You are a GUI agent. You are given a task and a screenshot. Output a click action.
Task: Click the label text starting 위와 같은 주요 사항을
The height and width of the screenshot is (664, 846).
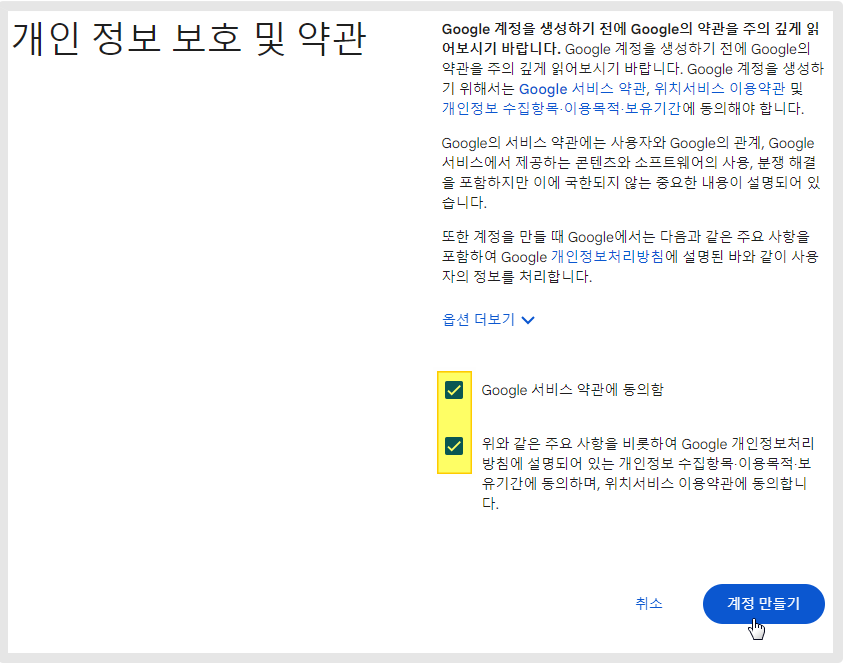click(648, 474)
